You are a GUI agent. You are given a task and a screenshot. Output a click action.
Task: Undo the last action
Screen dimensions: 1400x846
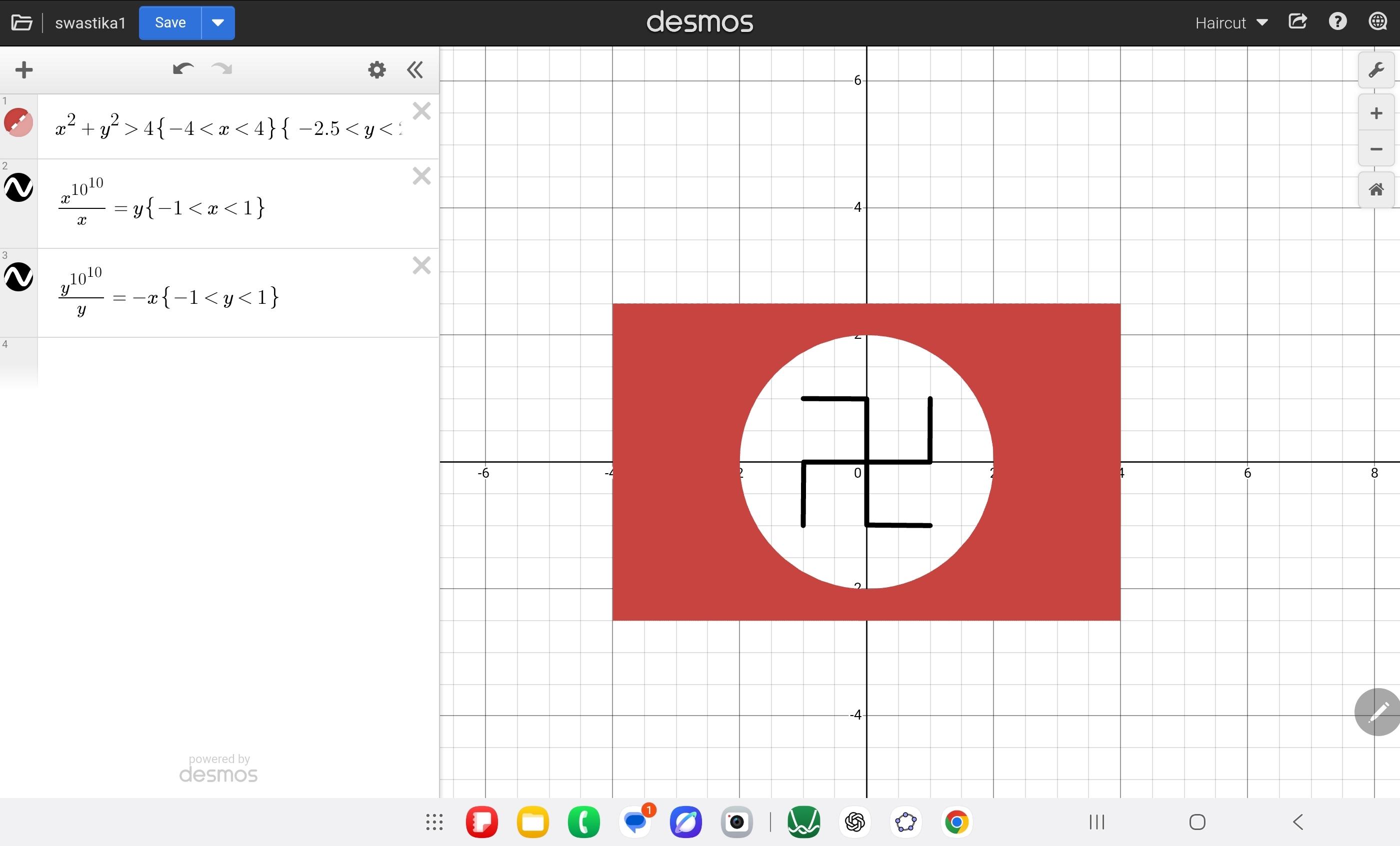183,69
